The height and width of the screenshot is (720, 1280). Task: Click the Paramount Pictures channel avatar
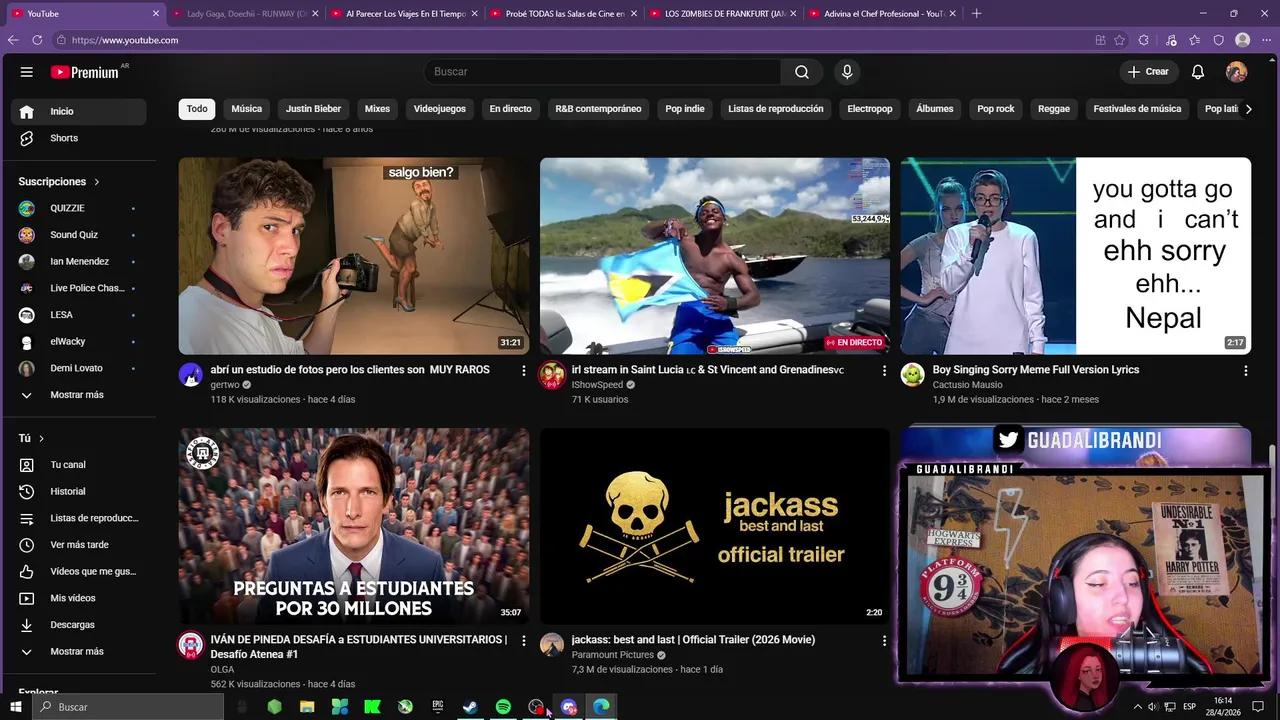pos(552,645)
